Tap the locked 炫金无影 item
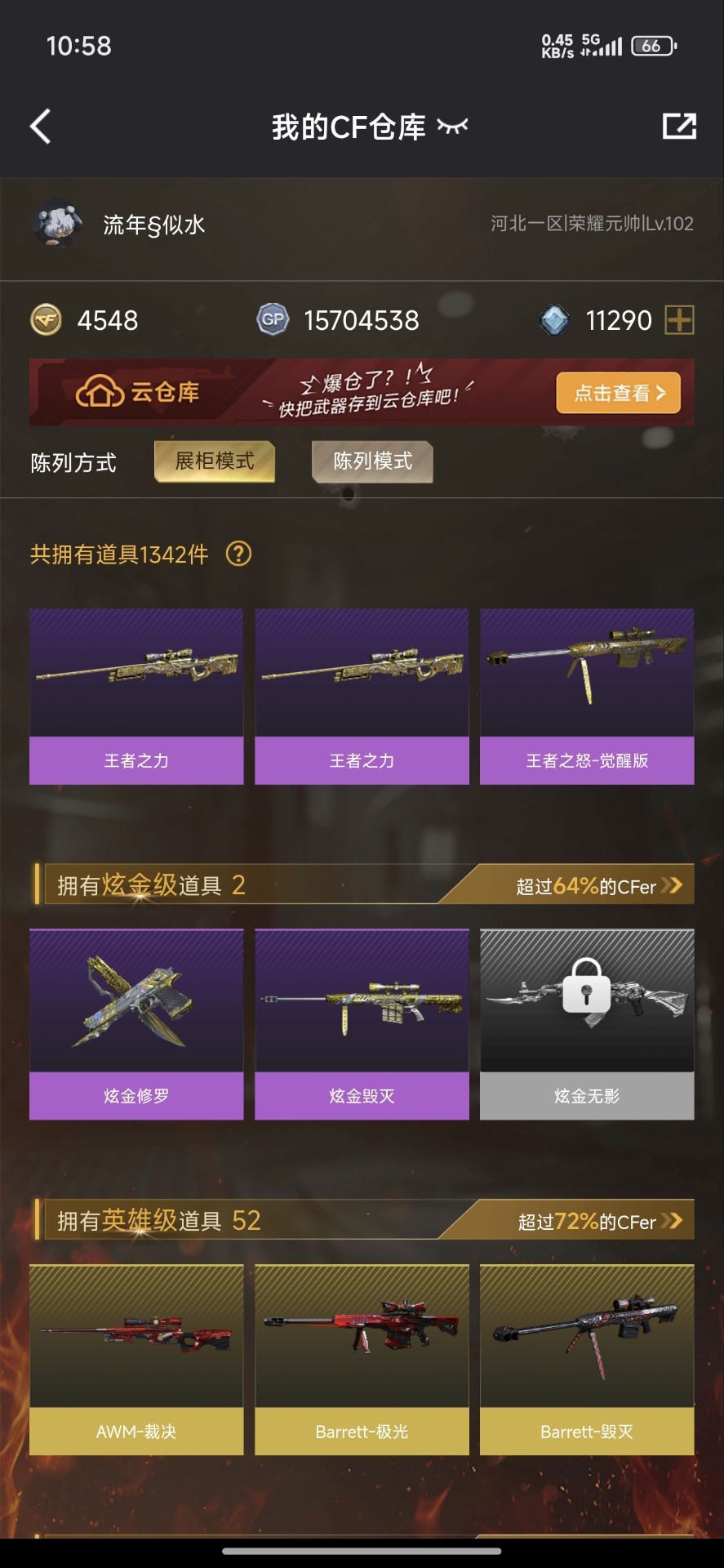This screenshot has width=724, height=1568. (587, 1024)
